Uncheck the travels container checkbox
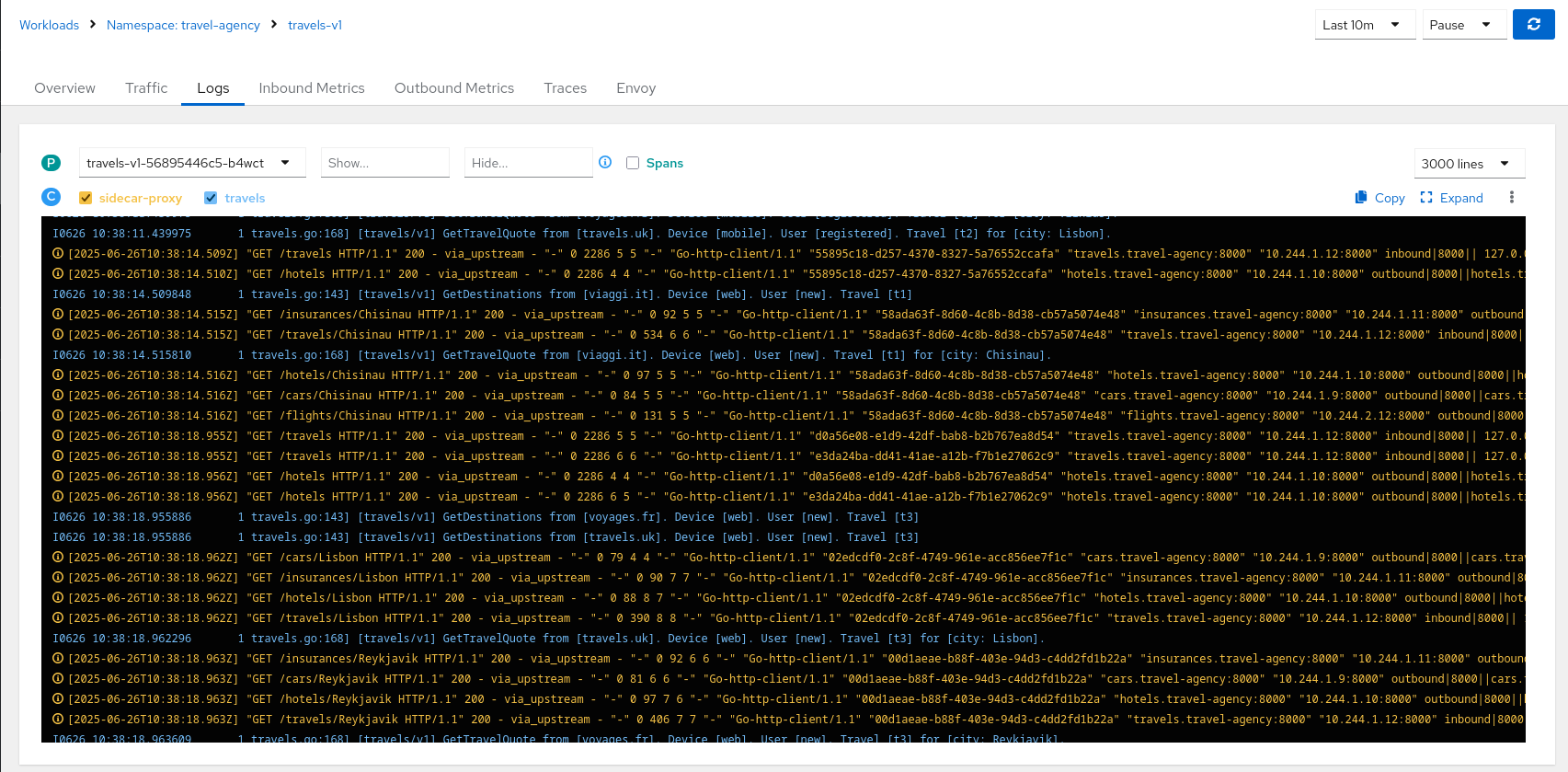The height and width of the screenshot is (772, 1568). coord(211,198)
